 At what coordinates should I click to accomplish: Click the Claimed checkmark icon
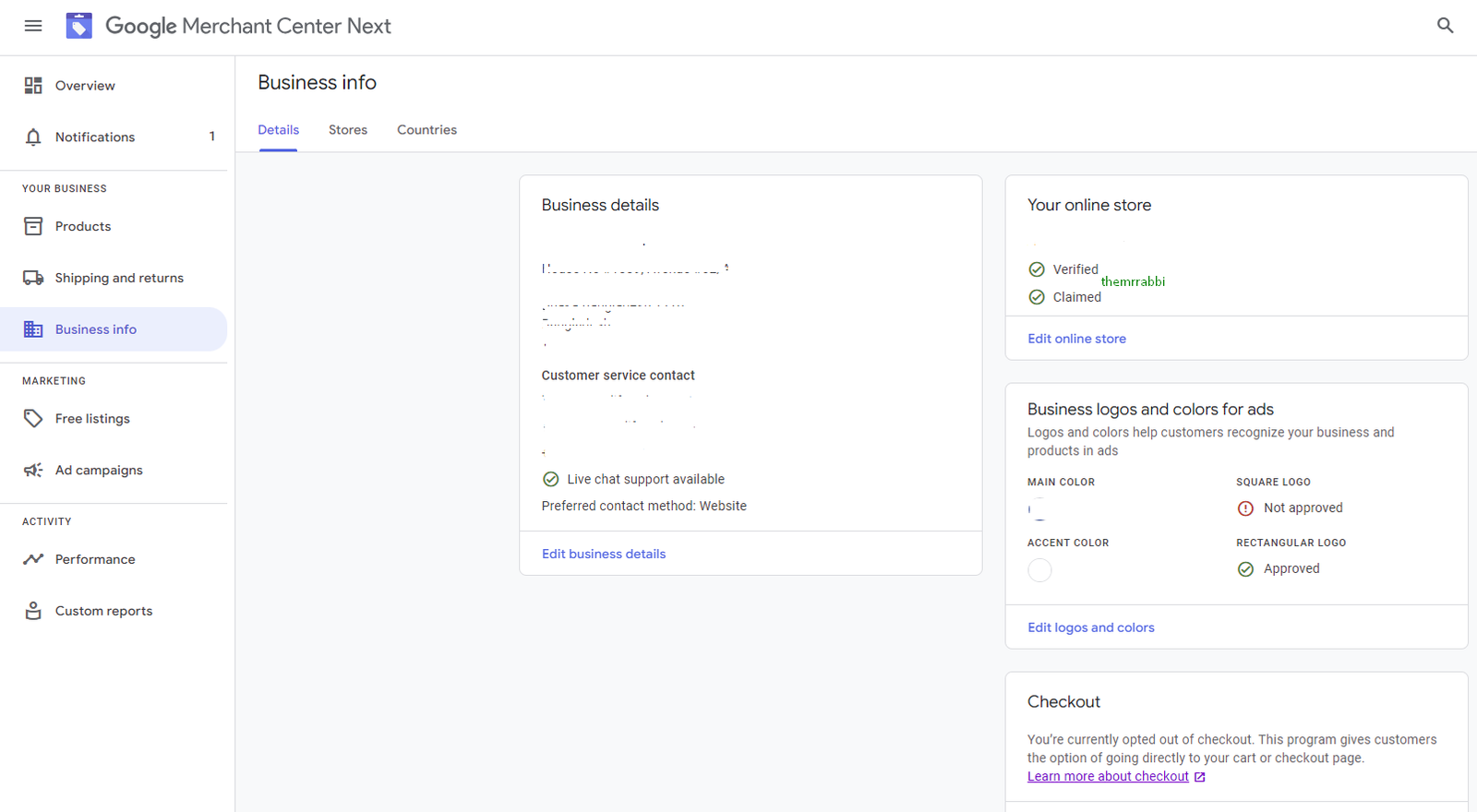1037,297
